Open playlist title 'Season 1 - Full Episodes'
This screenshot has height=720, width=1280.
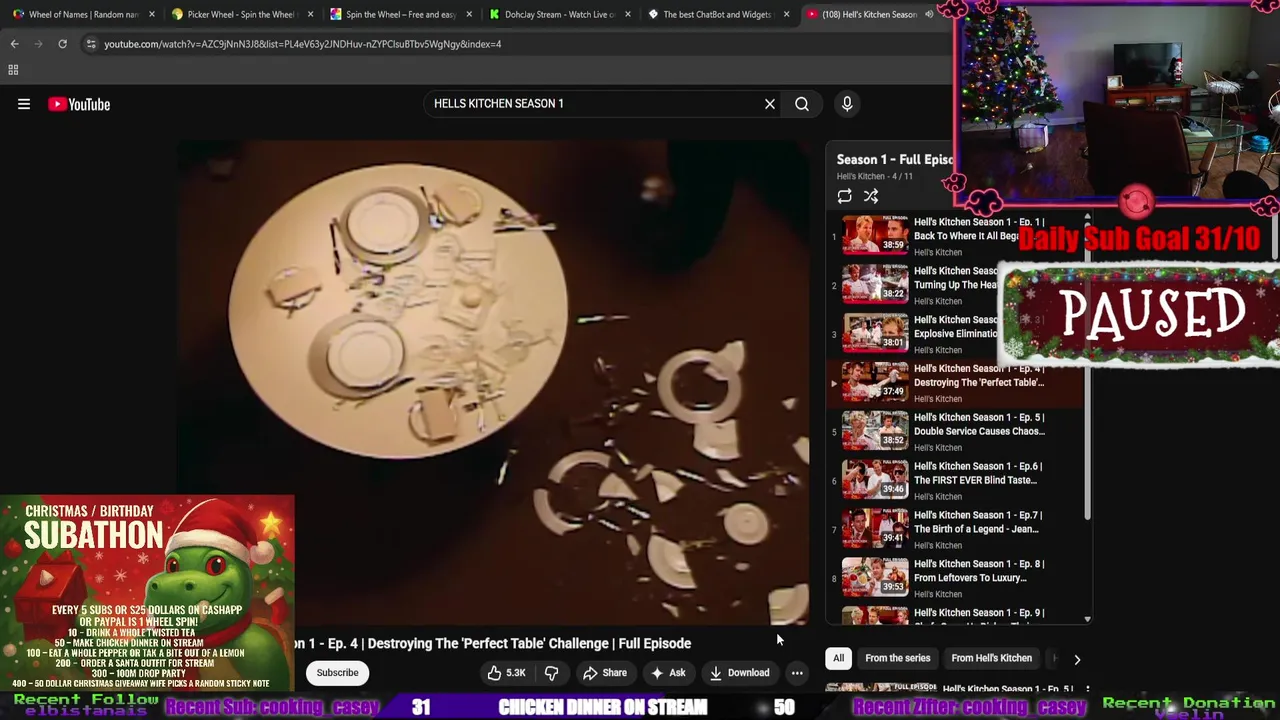[x=894, y=160]
